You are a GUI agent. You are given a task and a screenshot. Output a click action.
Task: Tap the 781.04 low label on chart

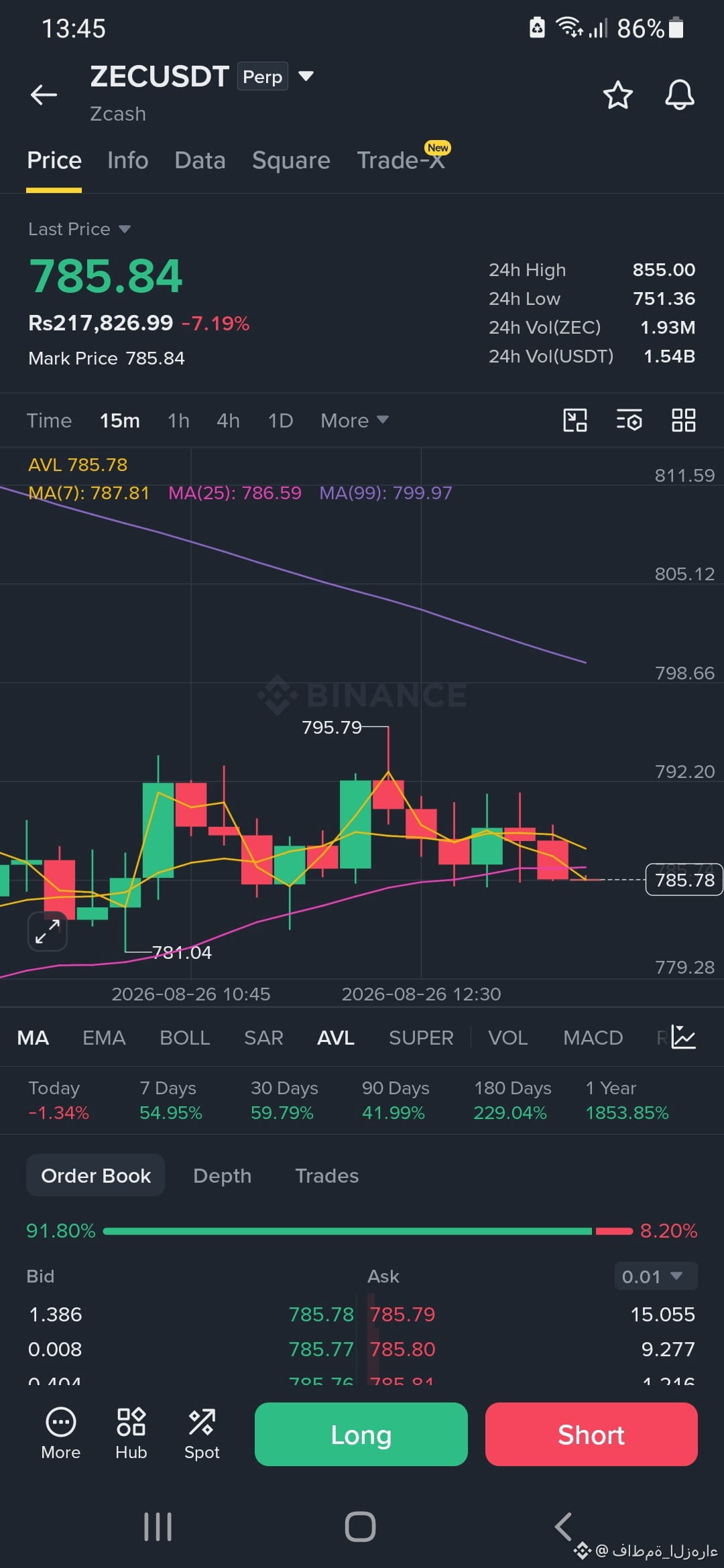182,952
